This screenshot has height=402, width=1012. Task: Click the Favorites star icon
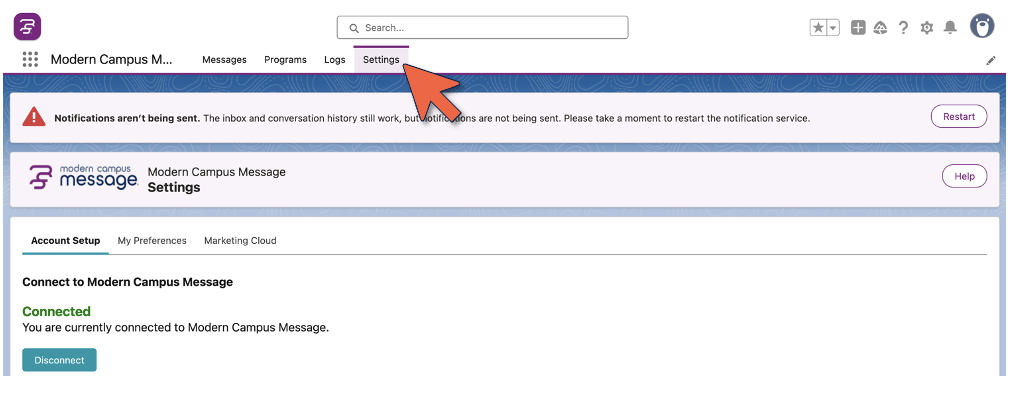click(818, 28)
